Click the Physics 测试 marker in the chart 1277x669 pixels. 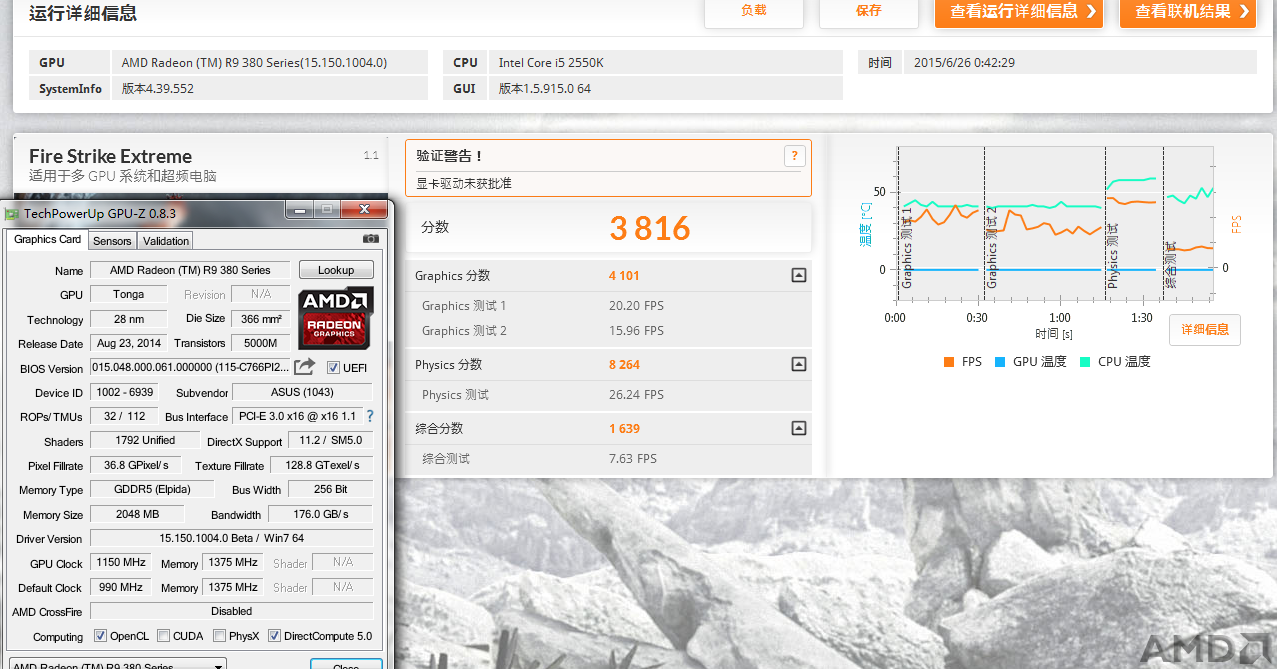coord(1113,257)
